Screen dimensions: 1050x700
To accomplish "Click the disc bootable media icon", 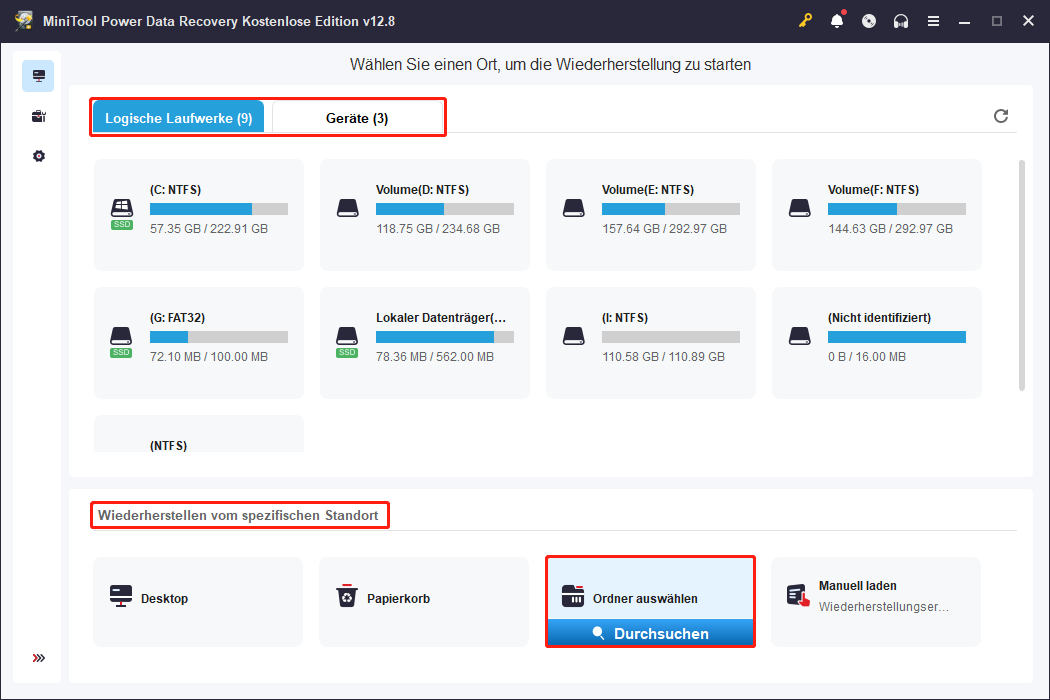I will (x=869, y=21).
